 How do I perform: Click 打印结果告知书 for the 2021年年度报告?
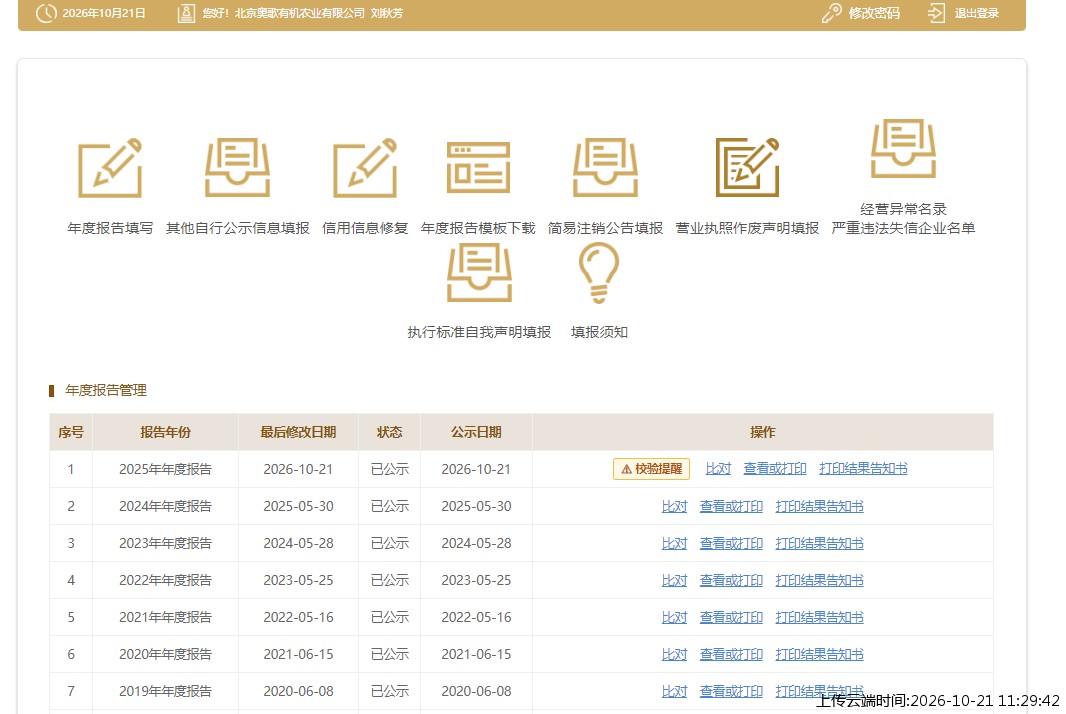tap(819, 617)
